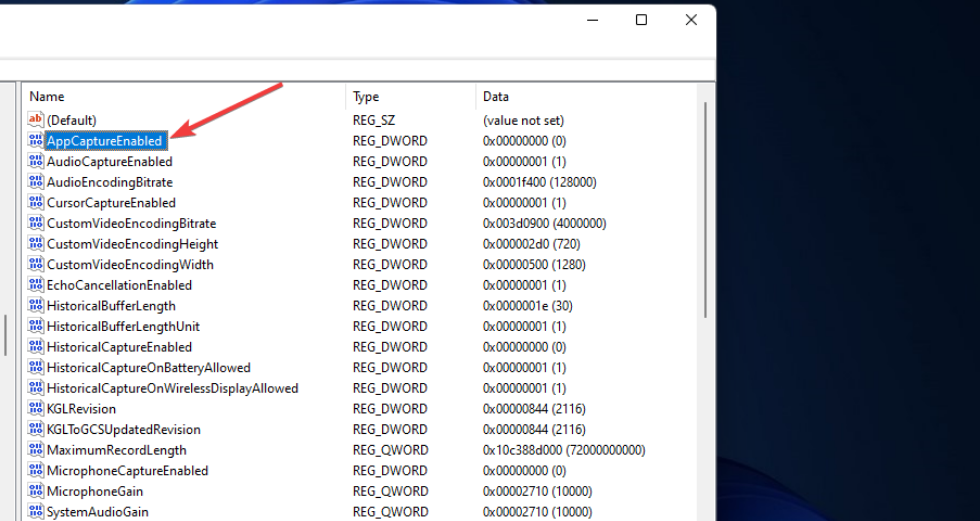980x521 pixels.
Task: Click the Data column header
Action: pos(495,97)
